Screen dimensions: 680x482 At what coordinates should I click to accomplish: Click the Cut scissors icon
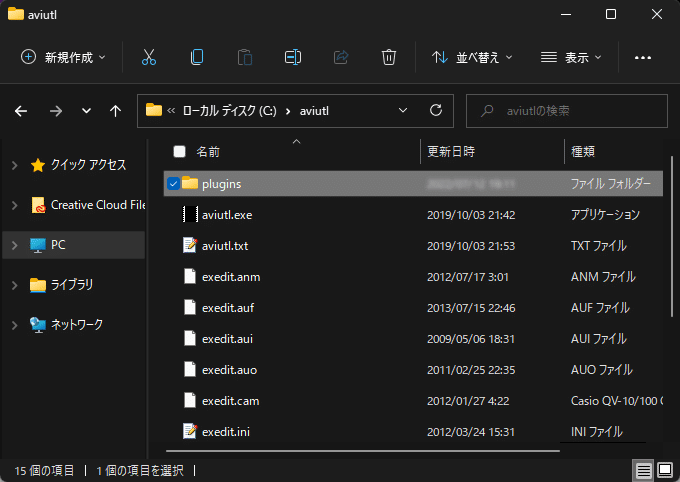click(149, 57)
